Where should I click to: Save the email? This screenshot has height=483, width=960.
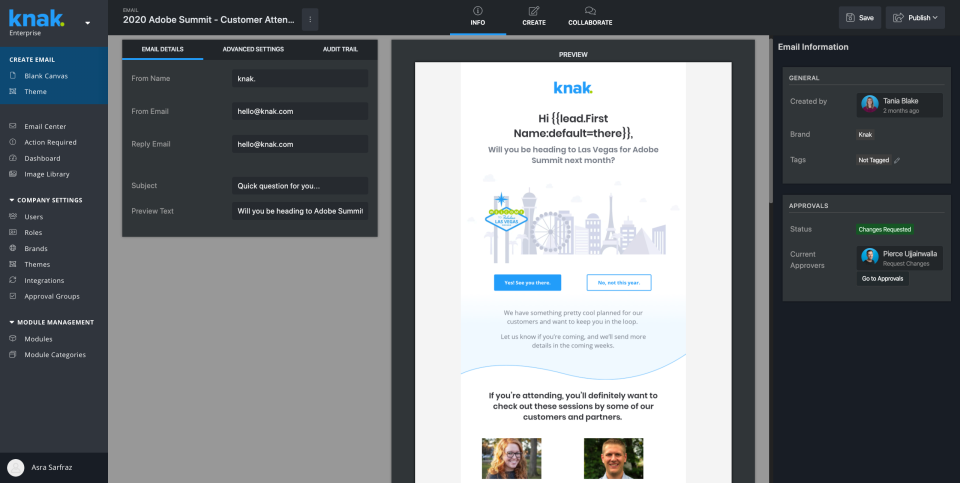coord(860,18)
